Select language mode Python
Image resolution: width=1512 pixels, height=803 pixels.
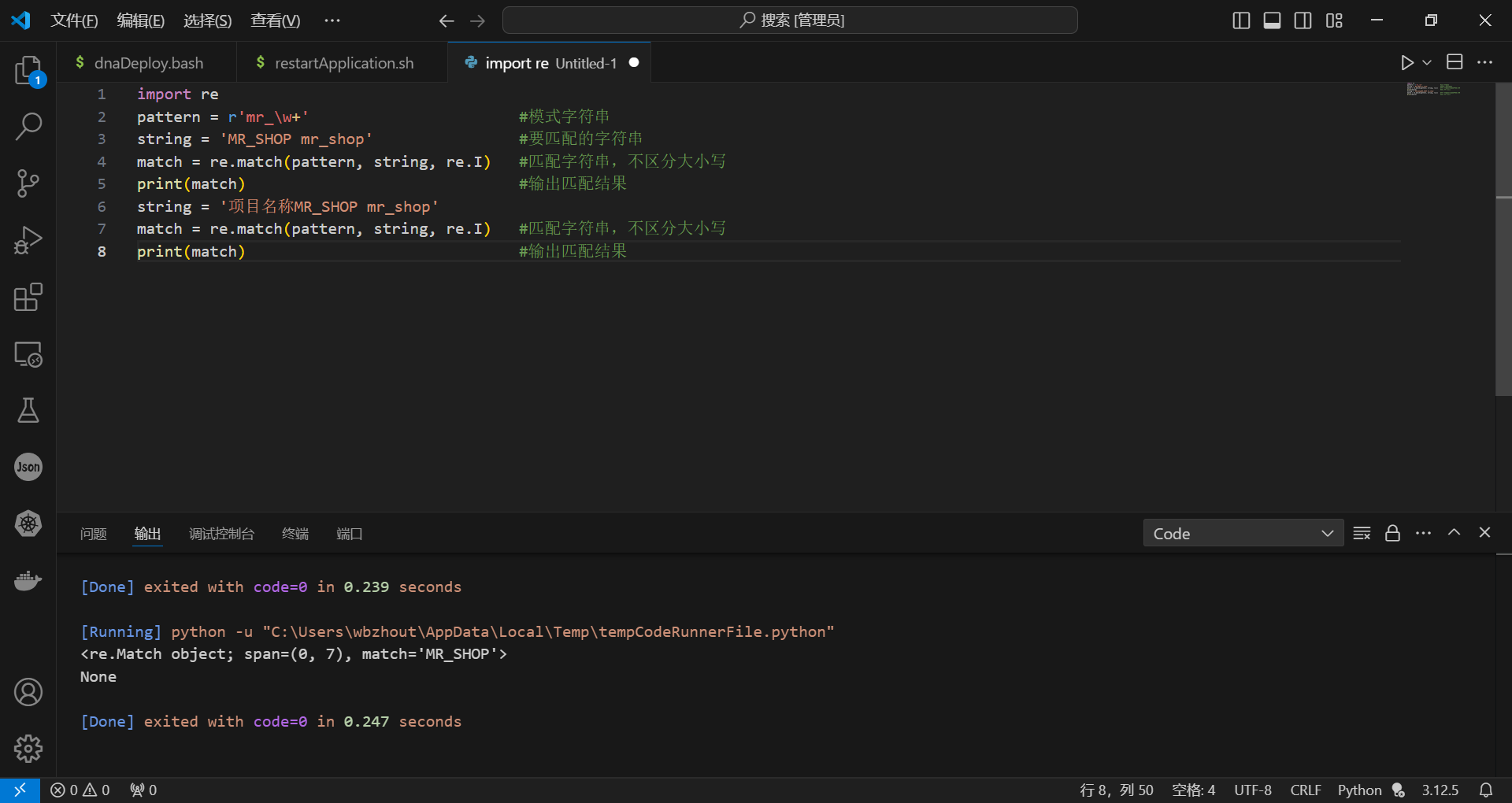tap(1359, 790)
